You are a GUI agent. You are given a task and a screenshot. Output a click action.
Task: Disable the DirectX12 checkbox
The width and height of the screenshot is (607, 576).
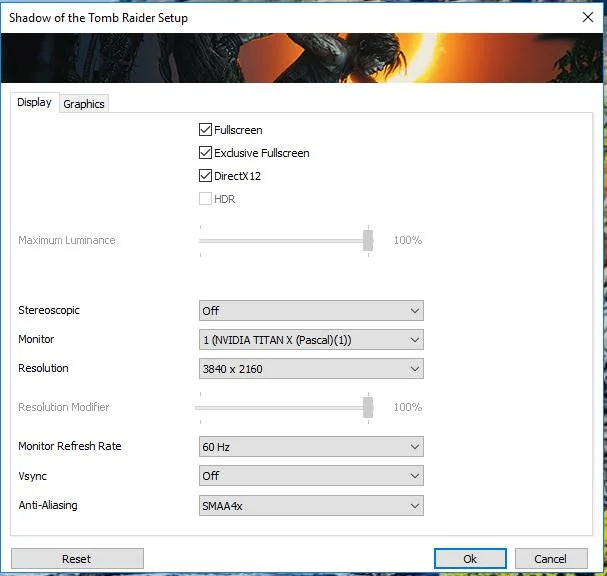(x=205, y=176)
